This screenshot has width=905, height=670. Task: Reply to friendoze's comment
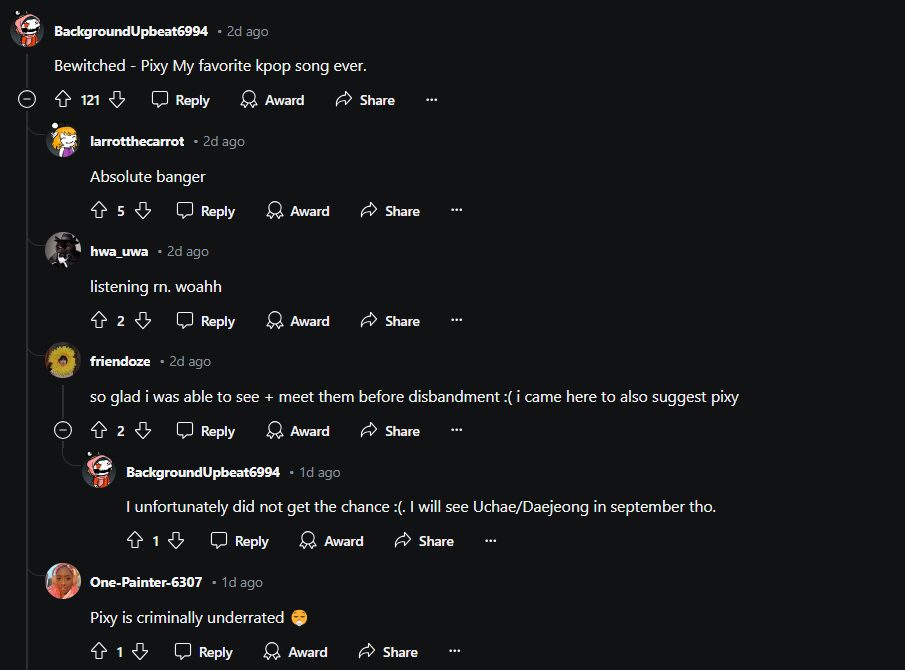206,431
